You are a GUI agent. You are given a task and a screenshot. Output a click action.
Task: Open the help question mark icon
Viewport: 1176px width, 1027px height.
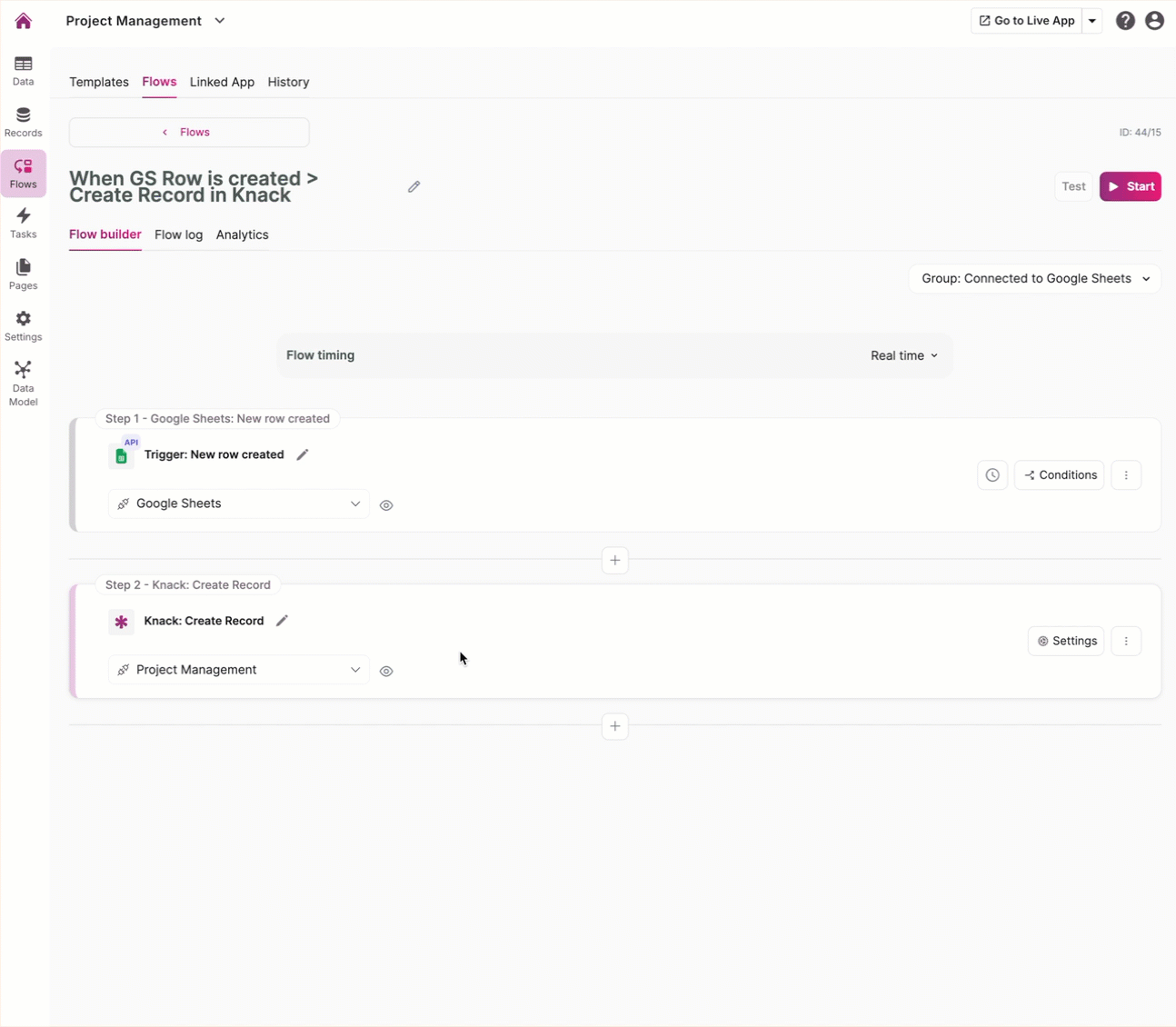(1125, 21)
